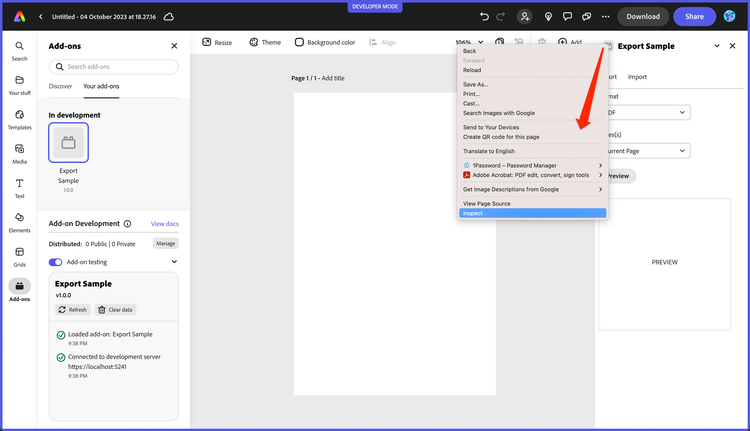
Task: Switch to the Discover tab
Action: pos(60,87)
